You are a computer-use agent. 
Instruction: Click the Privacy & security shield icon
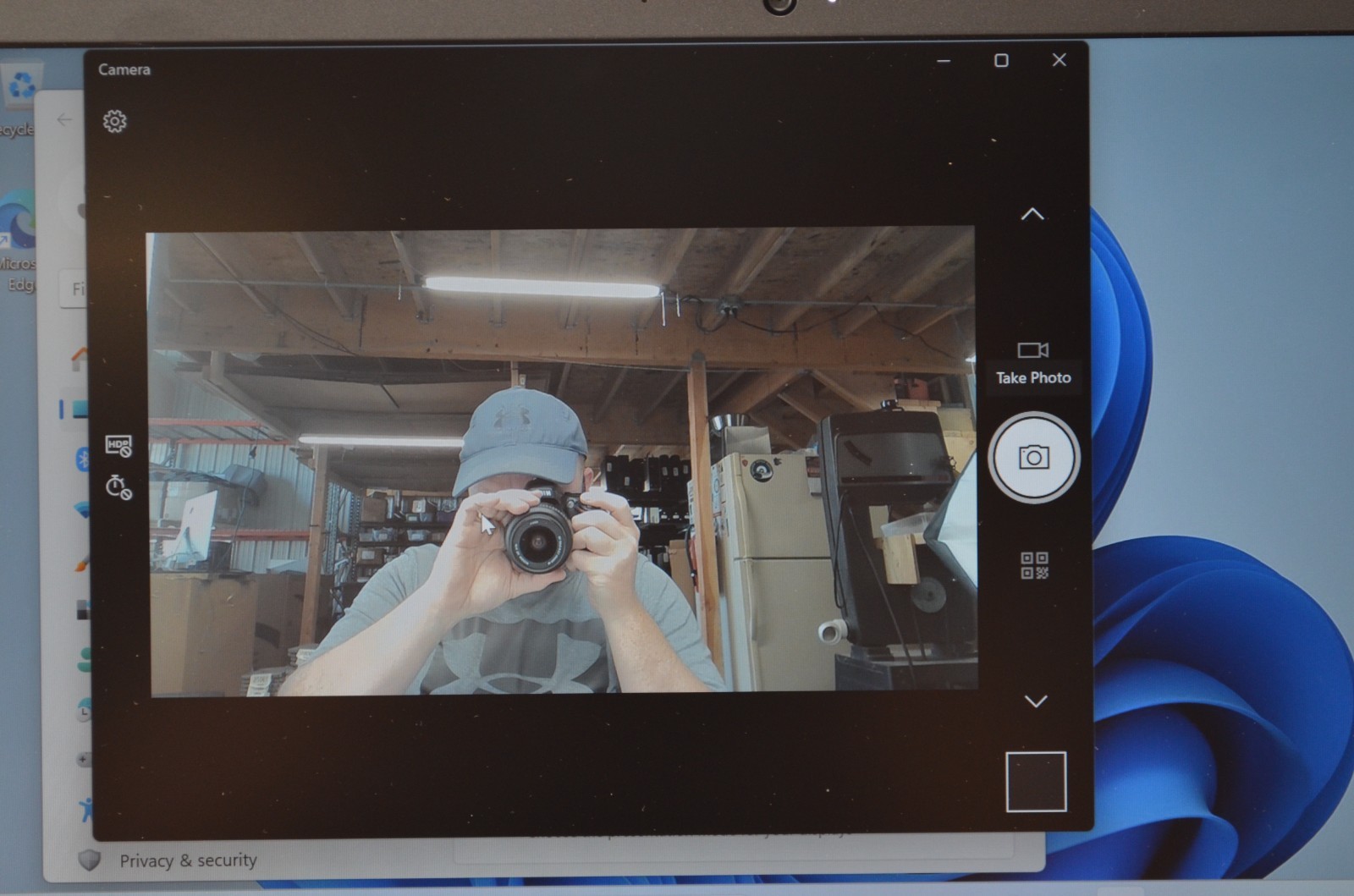click(89, 860)
